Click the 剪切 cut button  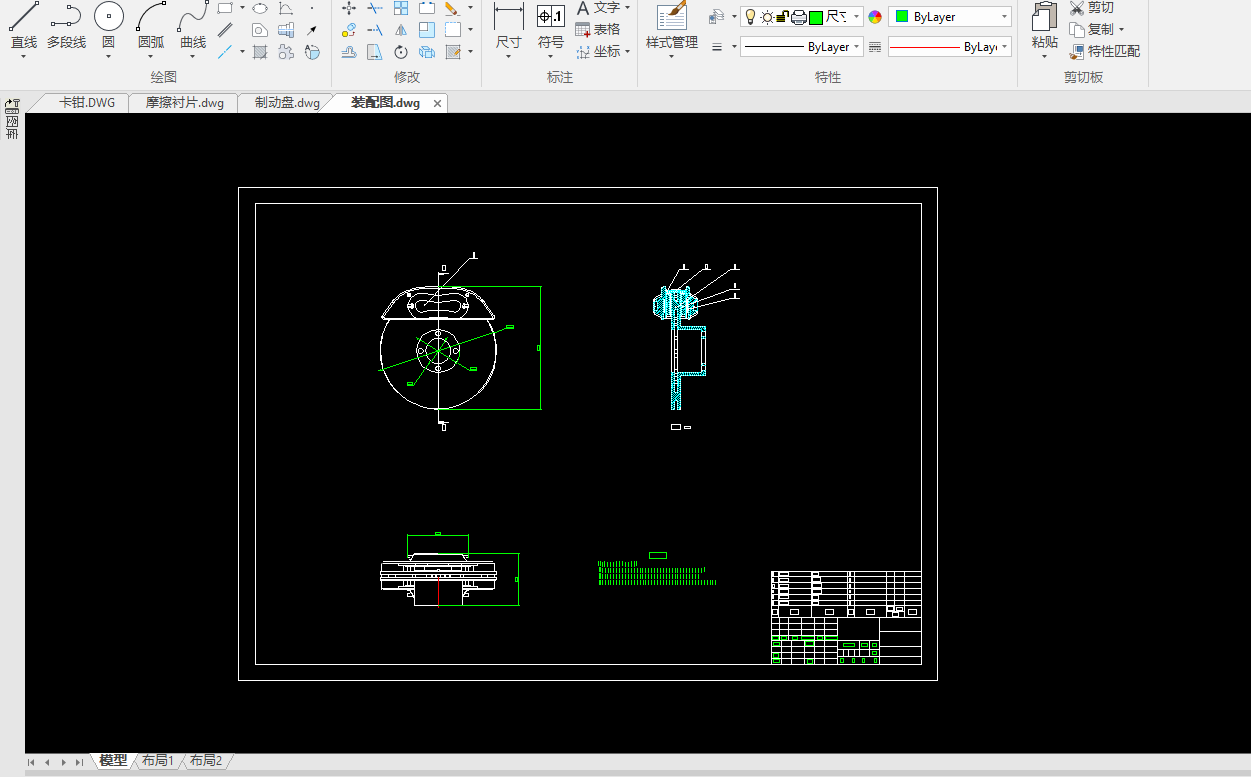tap(1091, 8)
